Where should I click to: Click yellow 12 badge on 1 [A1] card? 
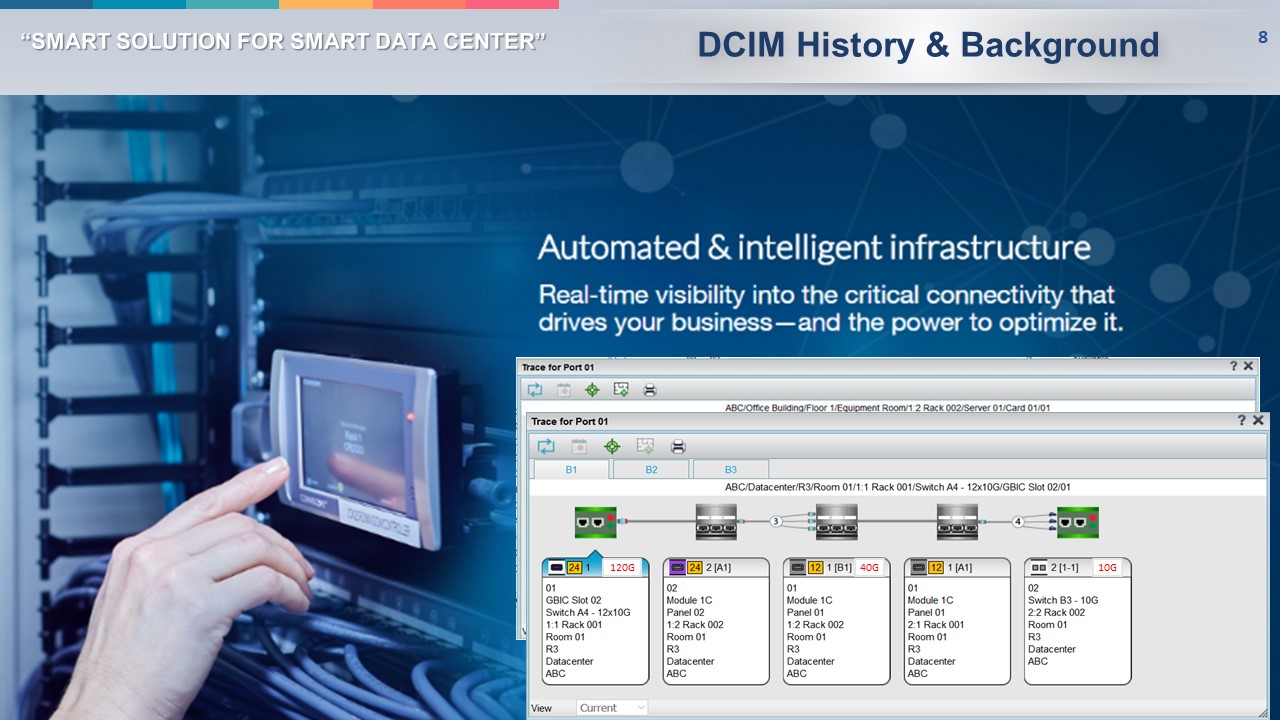pyautogui.click(x=936, y=568)
